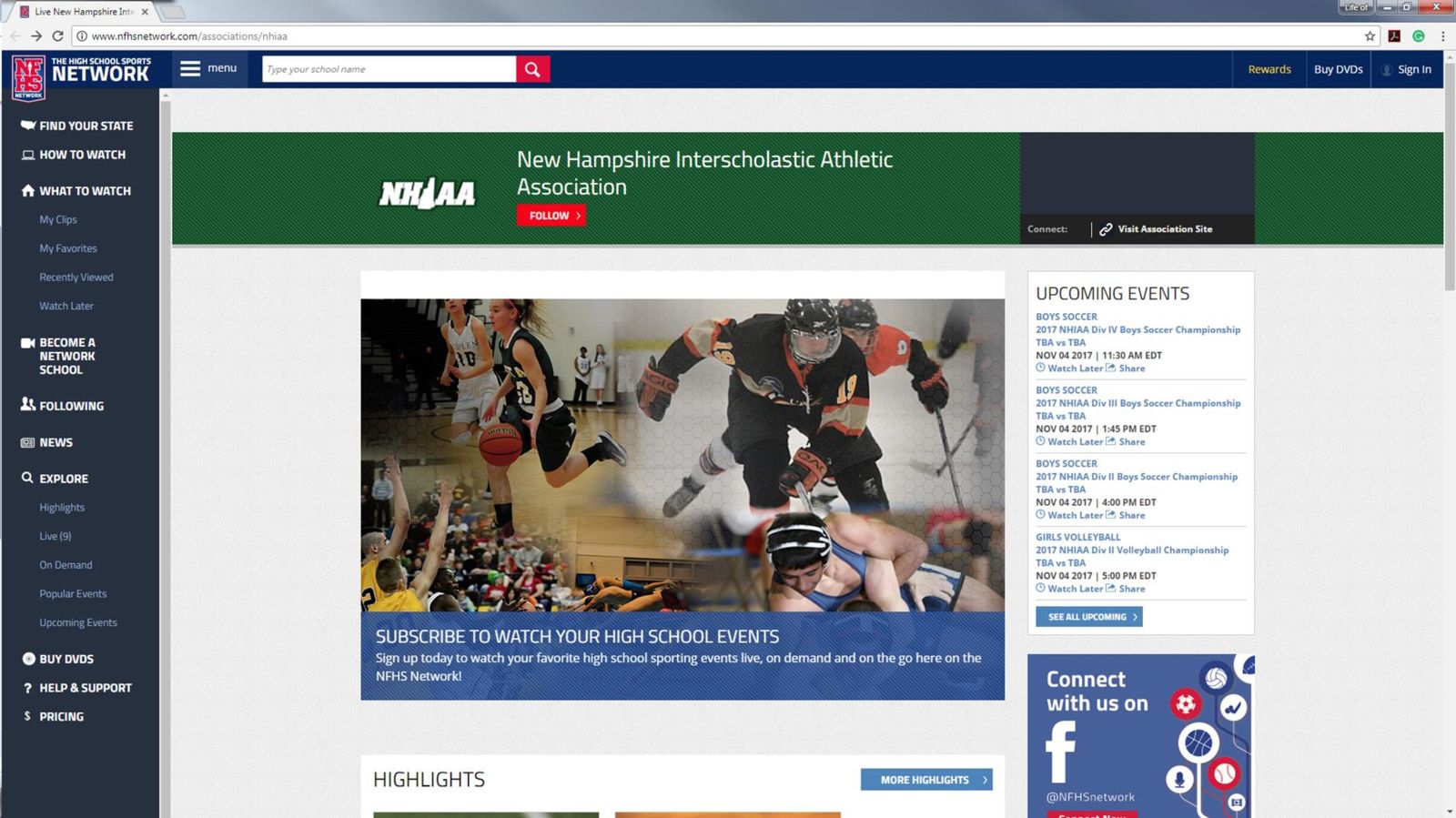The width and height of the screenshot is (1456, 818).
Task: Click the link chain icon beside Visit Association Site
Action: click(x=1106, y=229)
